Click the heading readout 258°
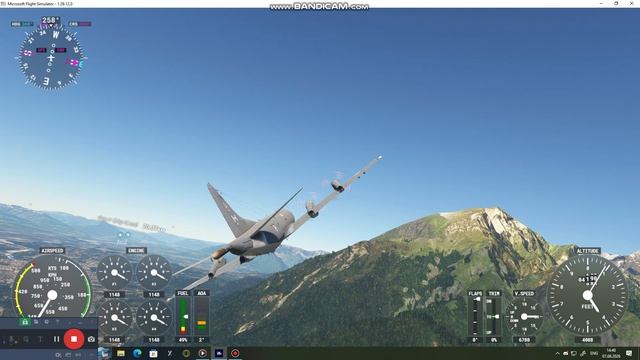The height and width of the screenshot is (360, 640). tap(50, 20)
